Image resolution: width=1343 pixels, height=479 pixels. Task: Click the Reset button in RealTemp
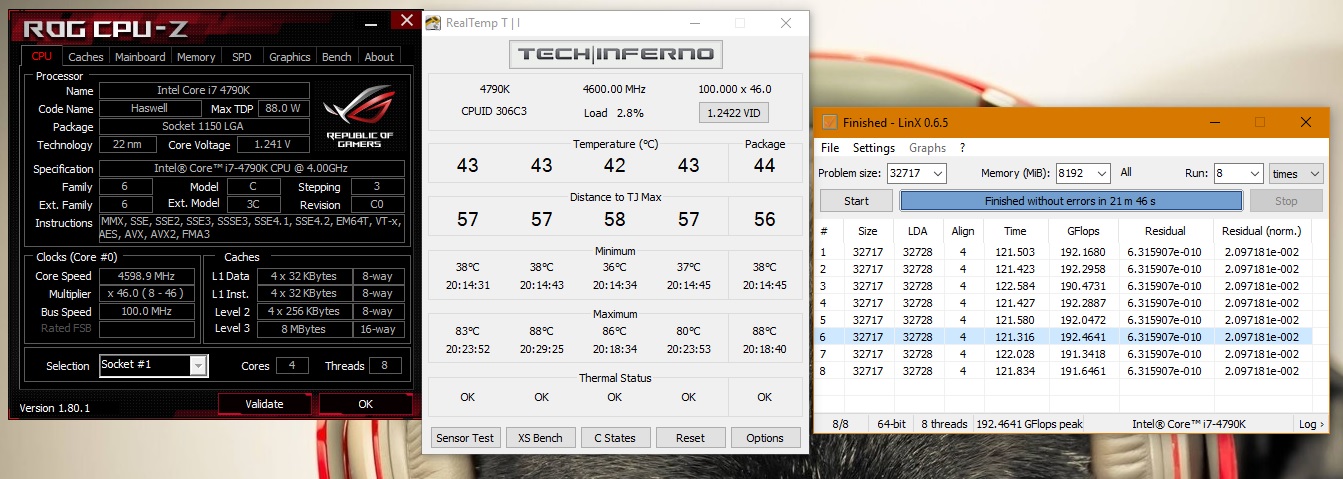[690, 438]
